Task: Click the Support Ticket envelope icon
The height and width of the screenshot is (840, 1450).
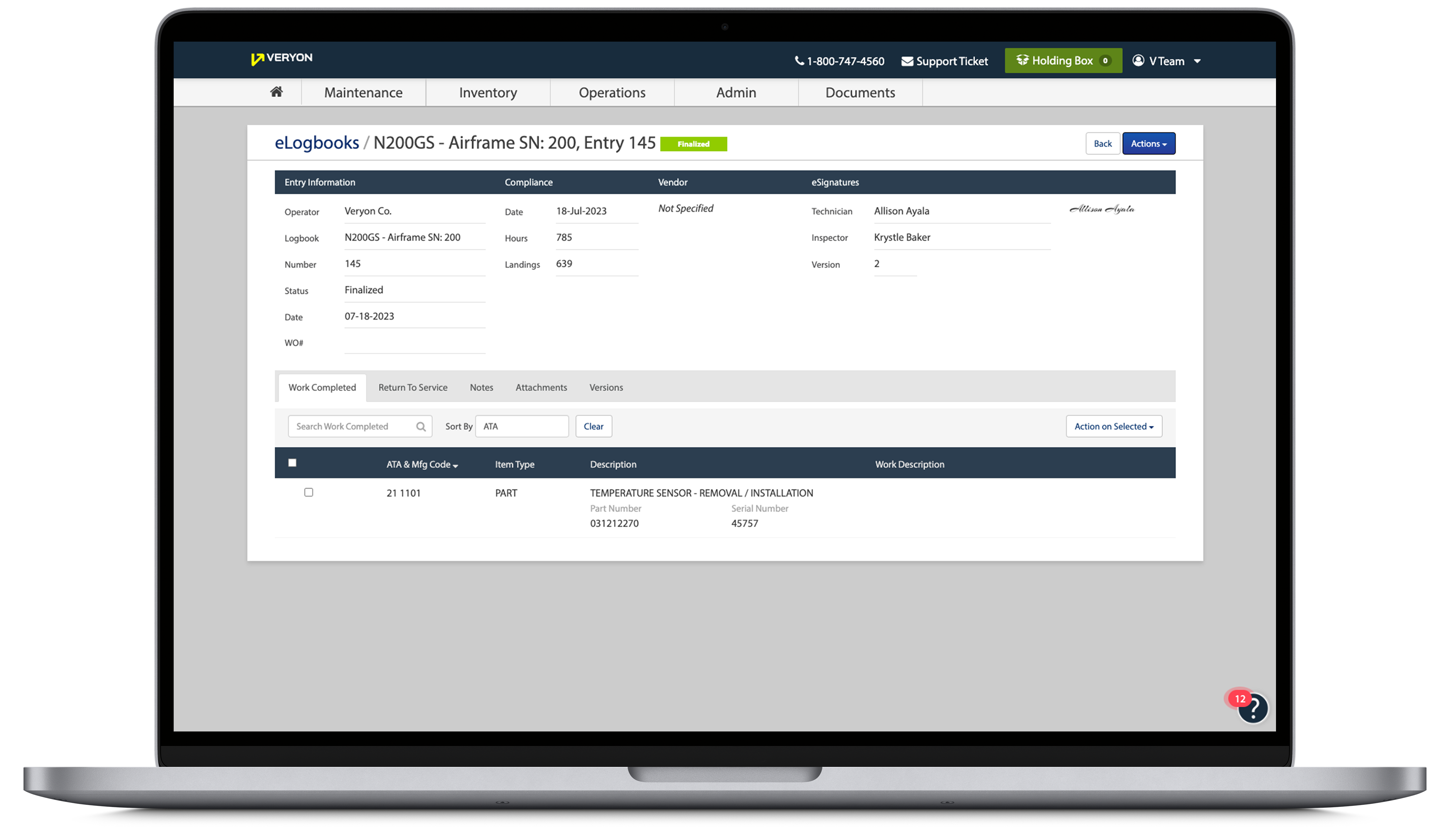Action: (x=907, y=62)
